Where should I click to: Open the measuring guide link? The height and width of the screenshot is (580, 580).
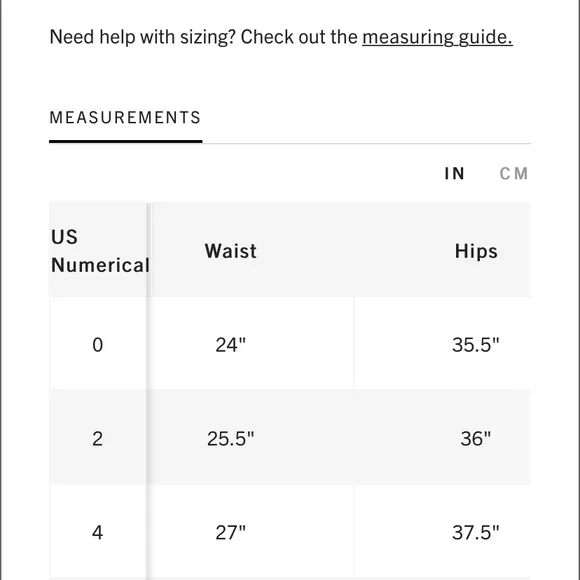437,37
